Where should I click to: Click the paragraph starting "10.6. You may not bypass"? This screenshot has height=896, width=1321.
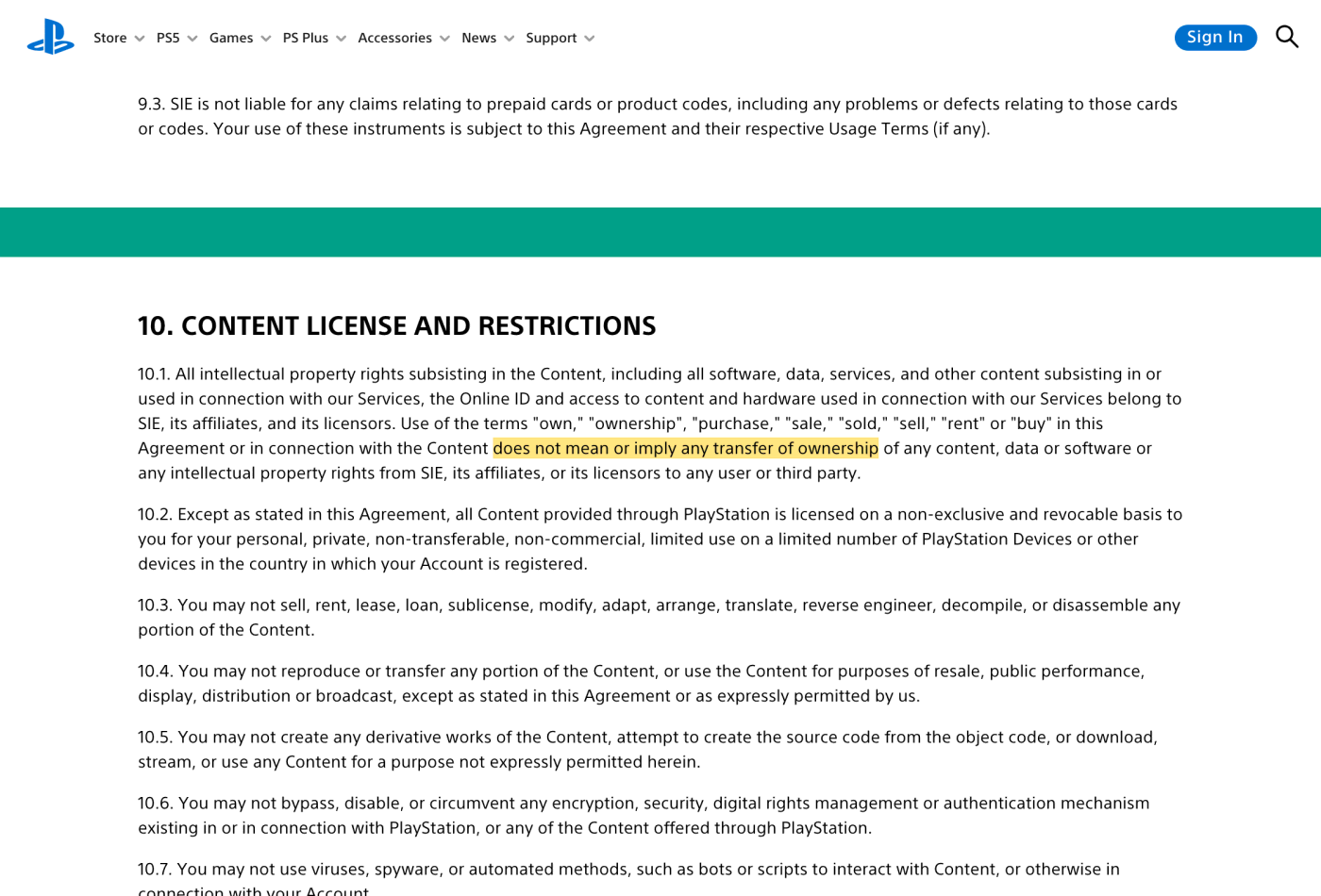point(644,815)
